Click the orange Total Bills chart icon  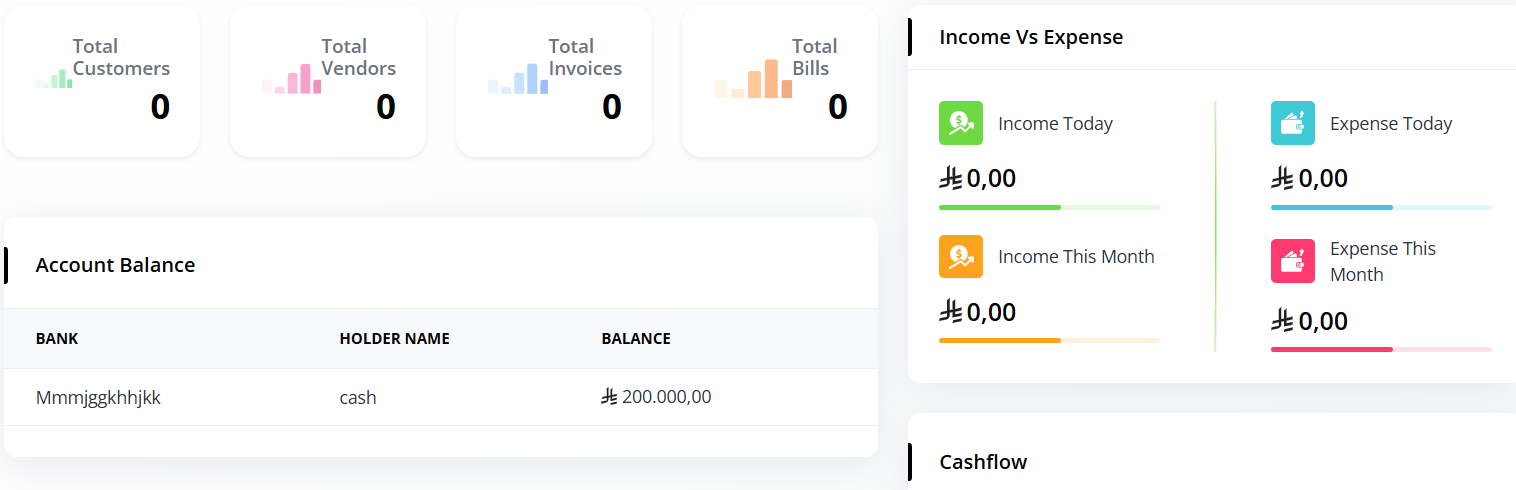pos(753,79)
